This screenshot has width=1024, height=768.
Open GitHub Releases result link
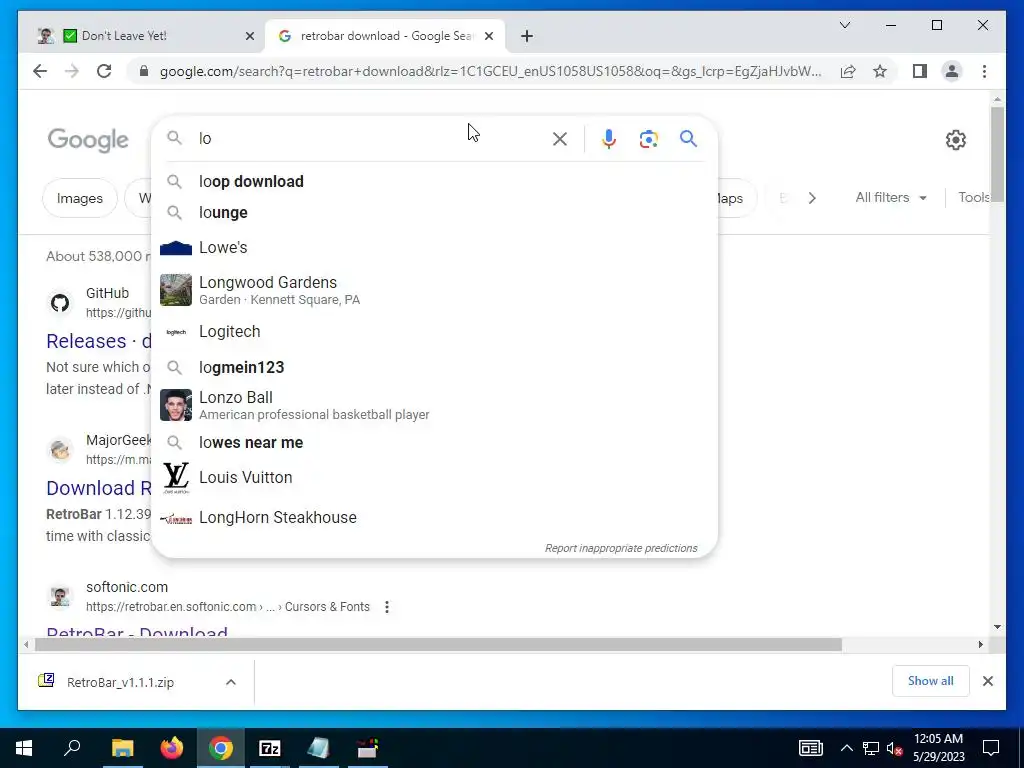pos(99,341)
